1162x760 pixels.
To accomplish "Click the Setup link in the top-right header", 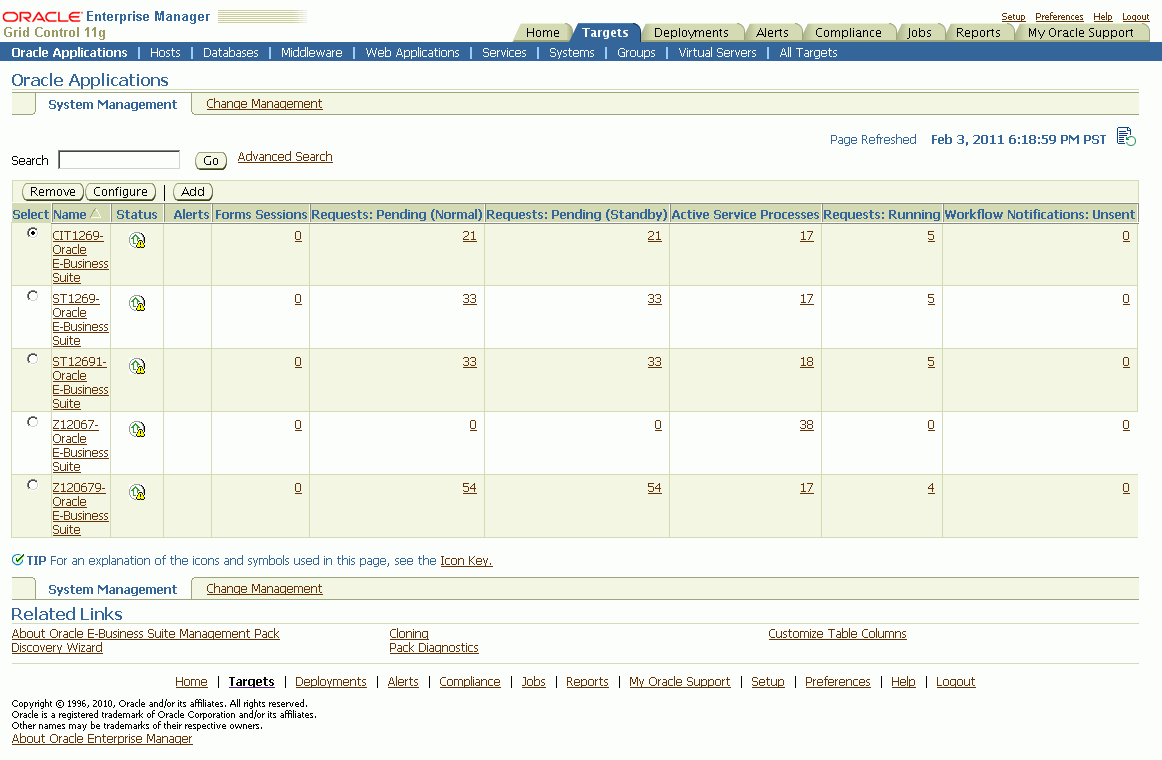I will coord(1013,17).
